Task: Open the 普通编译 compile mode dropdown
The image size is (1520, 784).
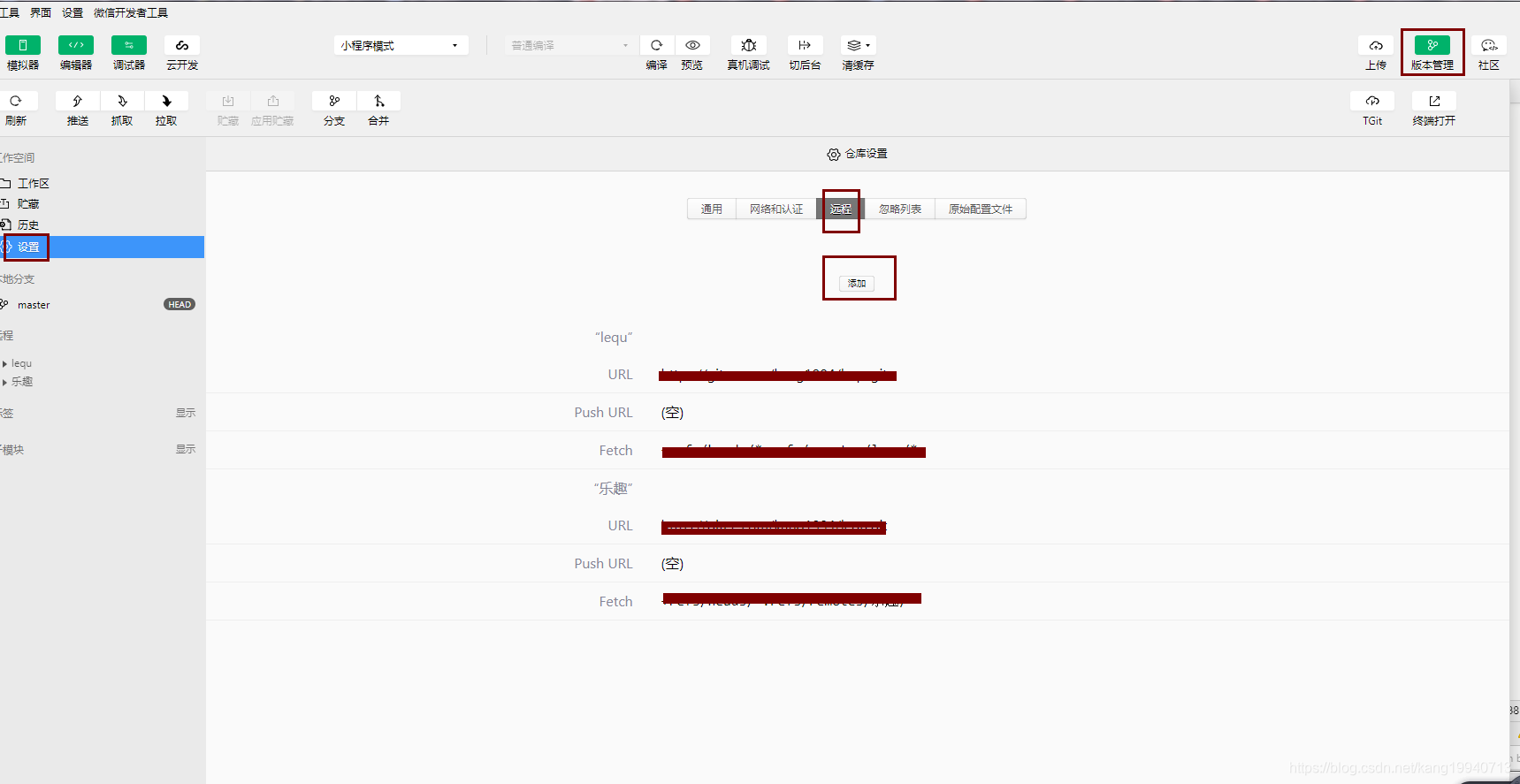Action: click(x=570, y=45)
